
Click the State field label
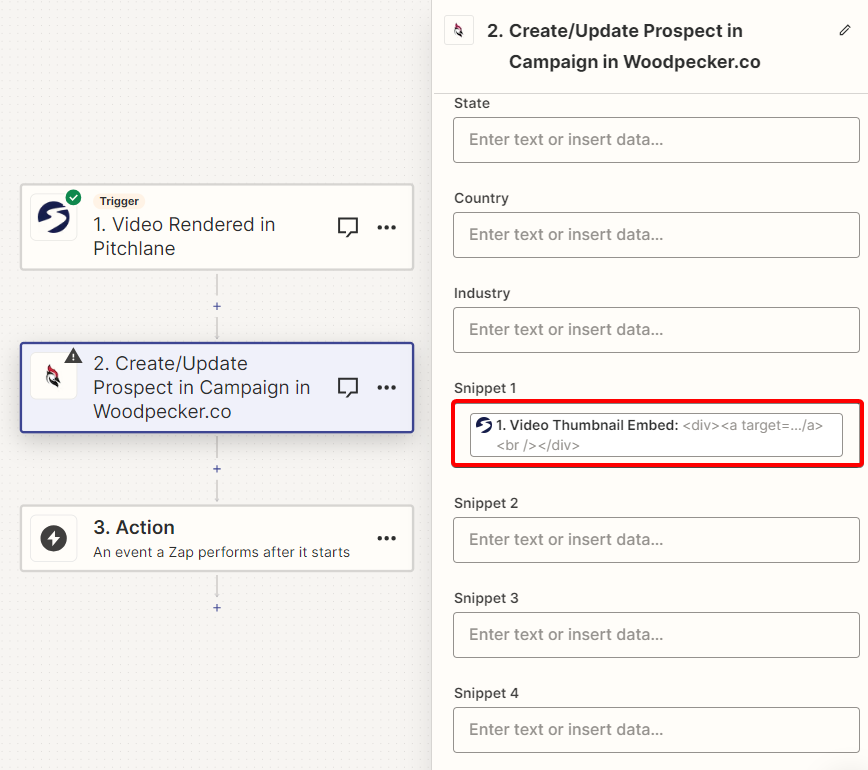point(472,103)
